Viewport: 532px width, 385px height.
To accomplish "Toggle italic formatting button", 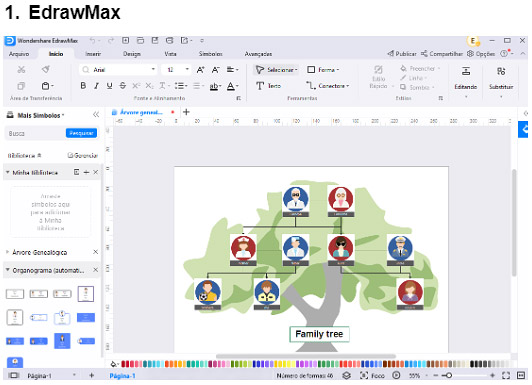I will (96, 86).
